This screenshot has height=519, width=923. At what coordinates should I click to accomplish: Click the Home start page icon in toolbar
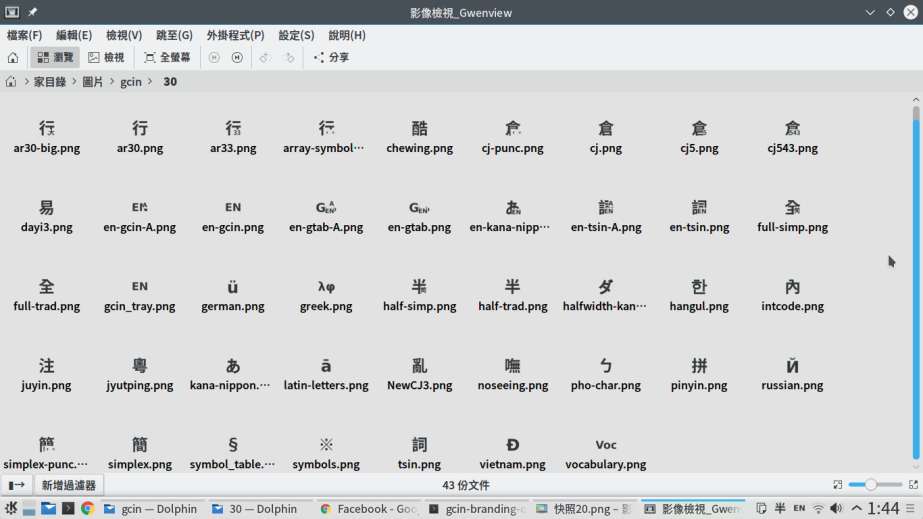tap(13, 58)
